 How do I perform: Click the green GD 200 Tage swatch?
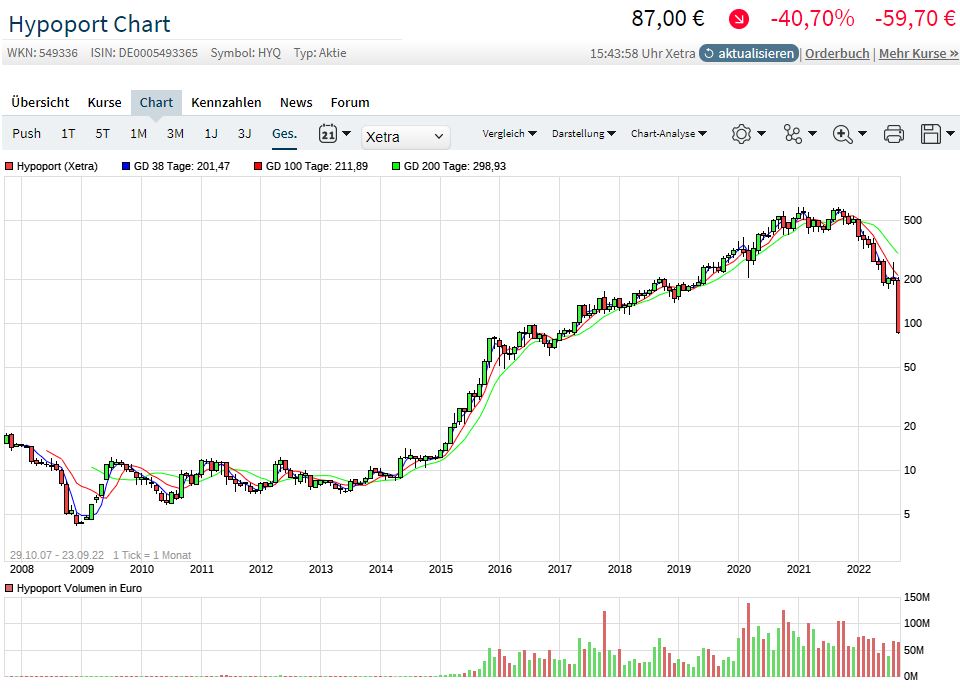[x=396, y=166]
